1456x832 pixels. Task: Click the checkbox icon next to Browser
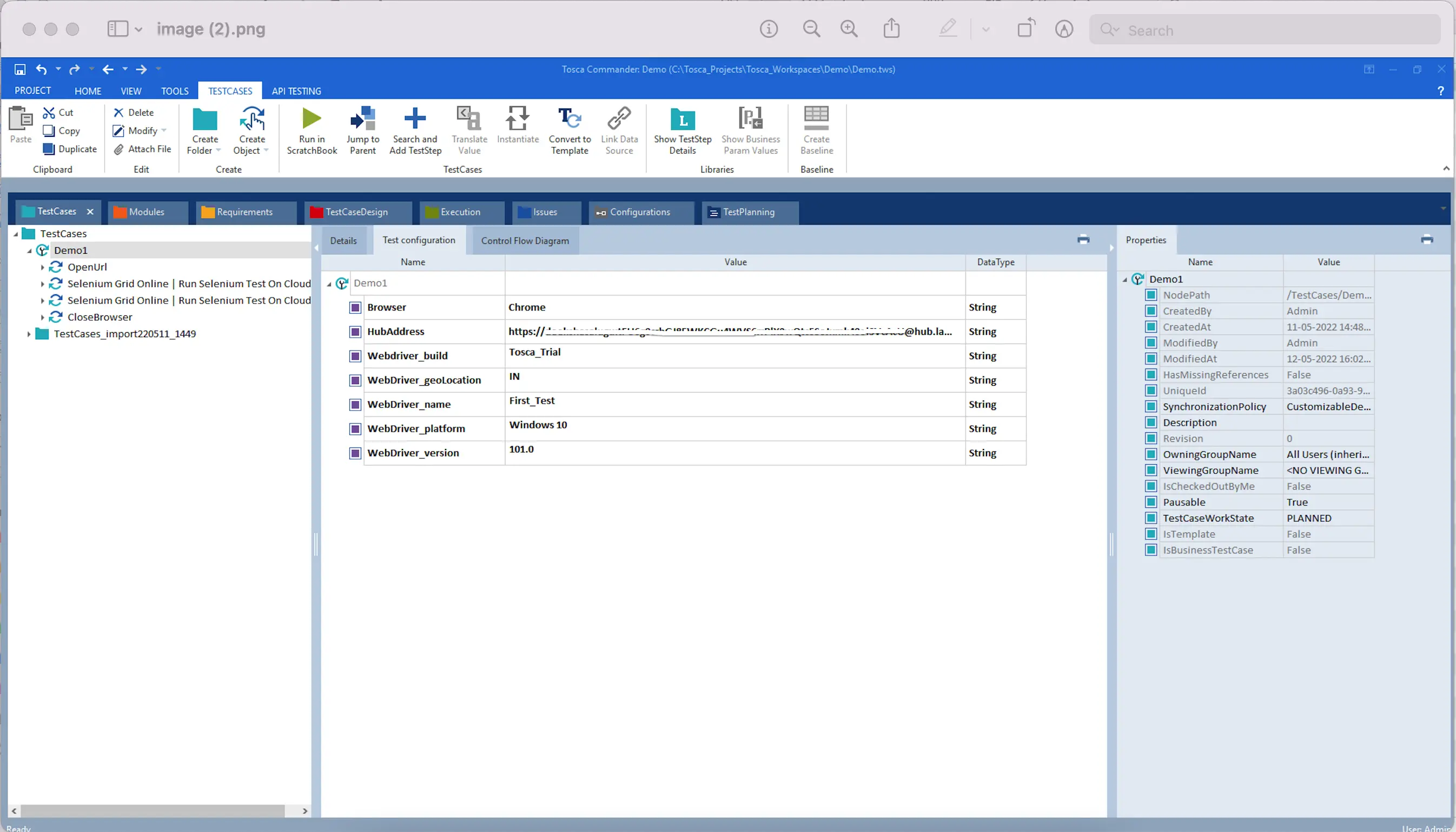tap(355, 307)
